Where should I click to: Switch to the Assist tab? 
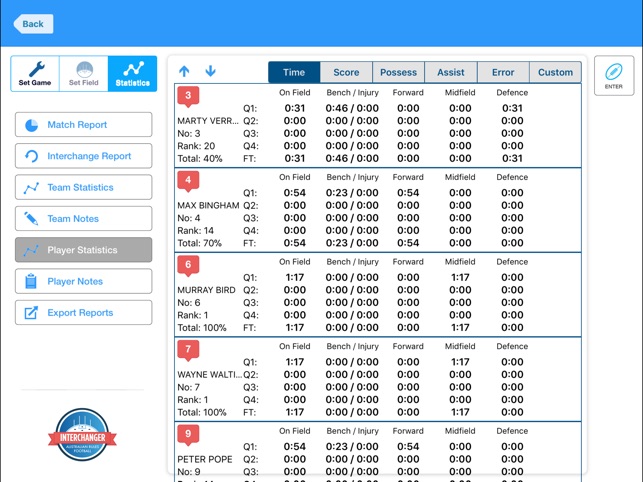[451, 73]
